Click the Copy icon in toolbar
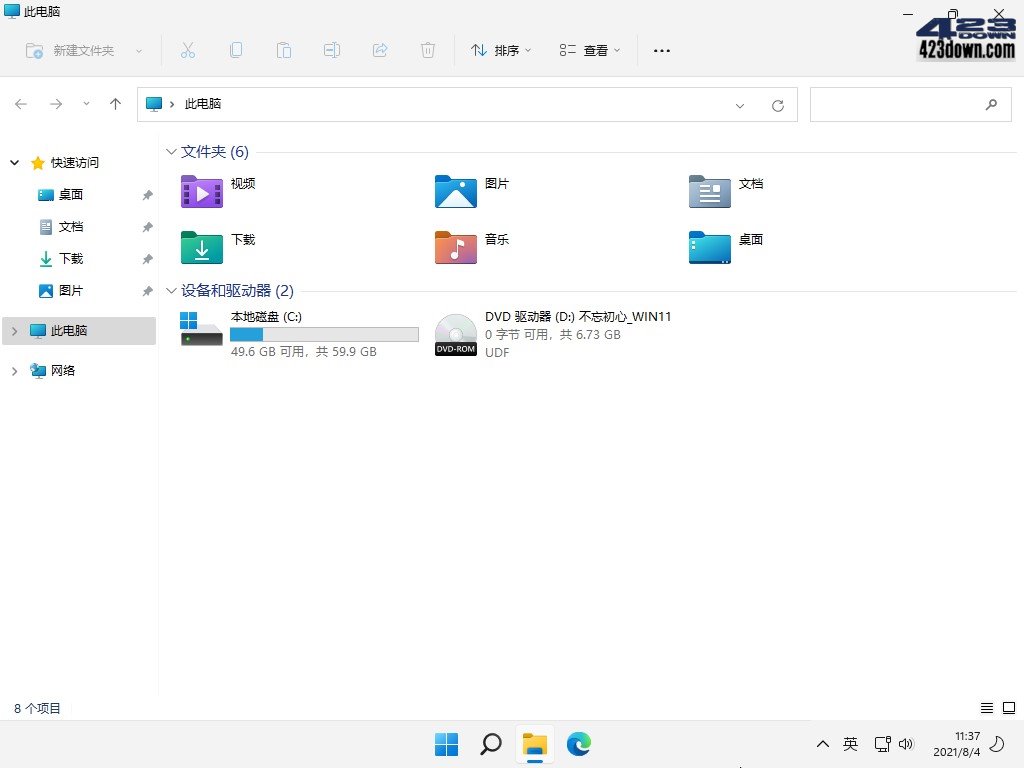 pyautogui.click(x=236, y=50)
